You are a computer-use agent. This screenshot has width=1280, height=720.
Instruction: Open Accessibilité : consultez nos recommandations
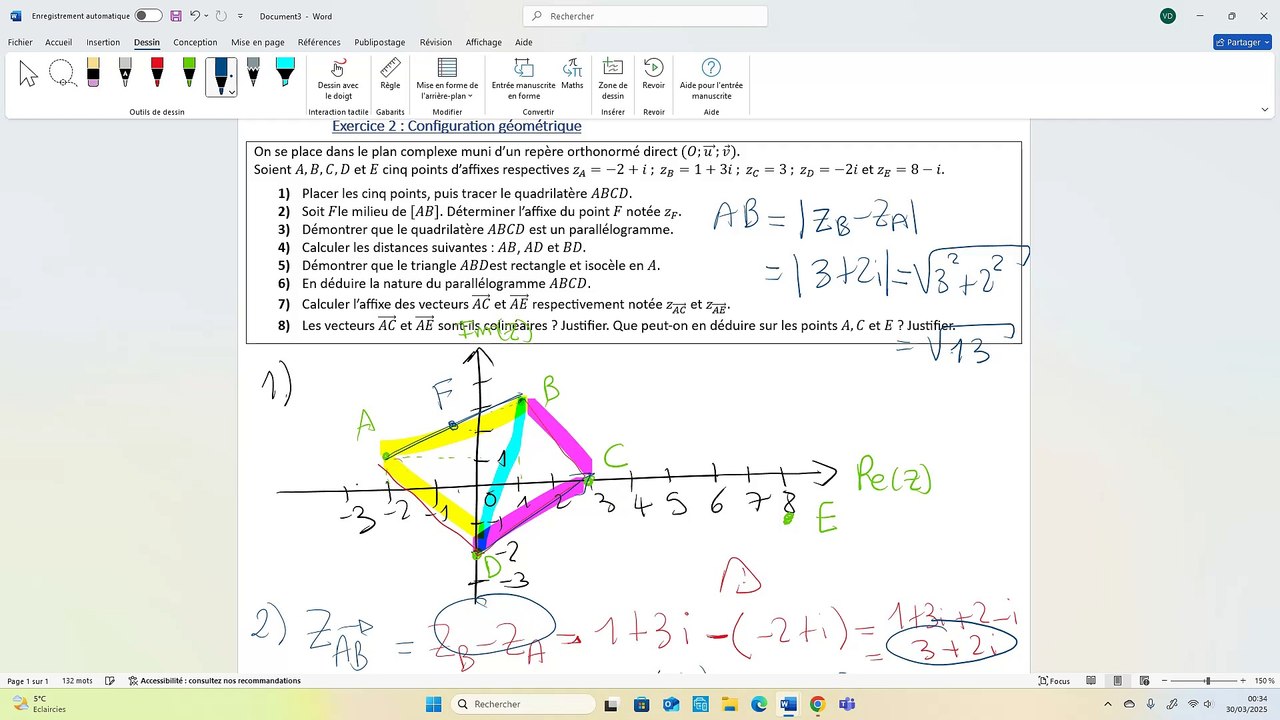(x=214, y=681)
